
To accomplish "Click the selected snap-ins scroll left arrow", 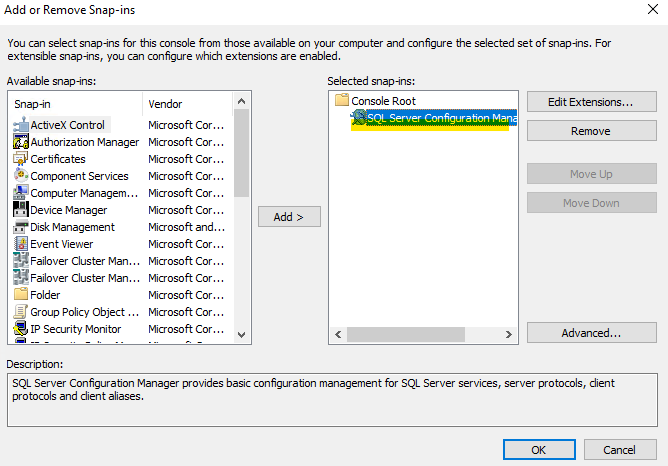I will point(338,334).
